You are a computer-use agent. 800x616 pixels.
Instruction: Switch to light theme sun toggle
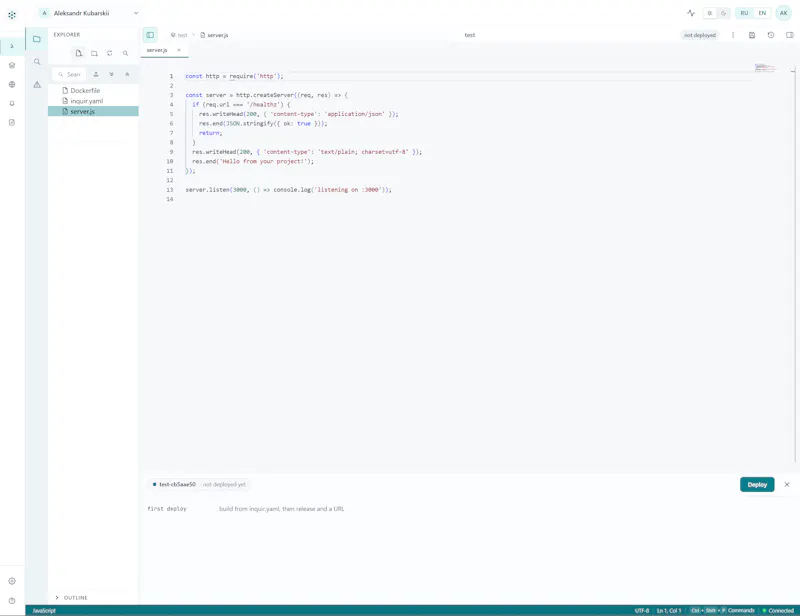click(x=710, y=13)
